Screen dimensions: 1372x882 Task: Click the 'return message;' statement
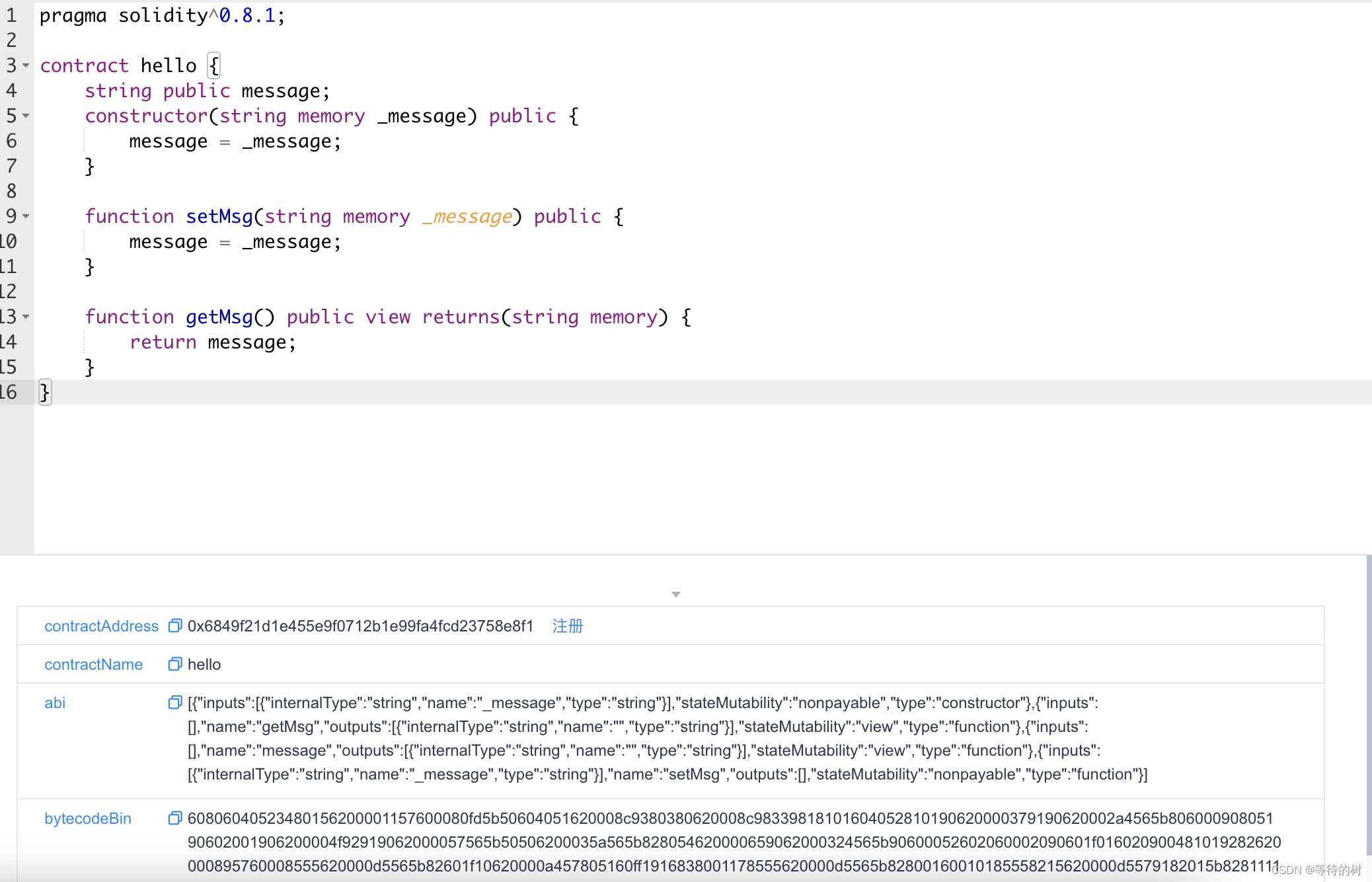tap(213, 342)
